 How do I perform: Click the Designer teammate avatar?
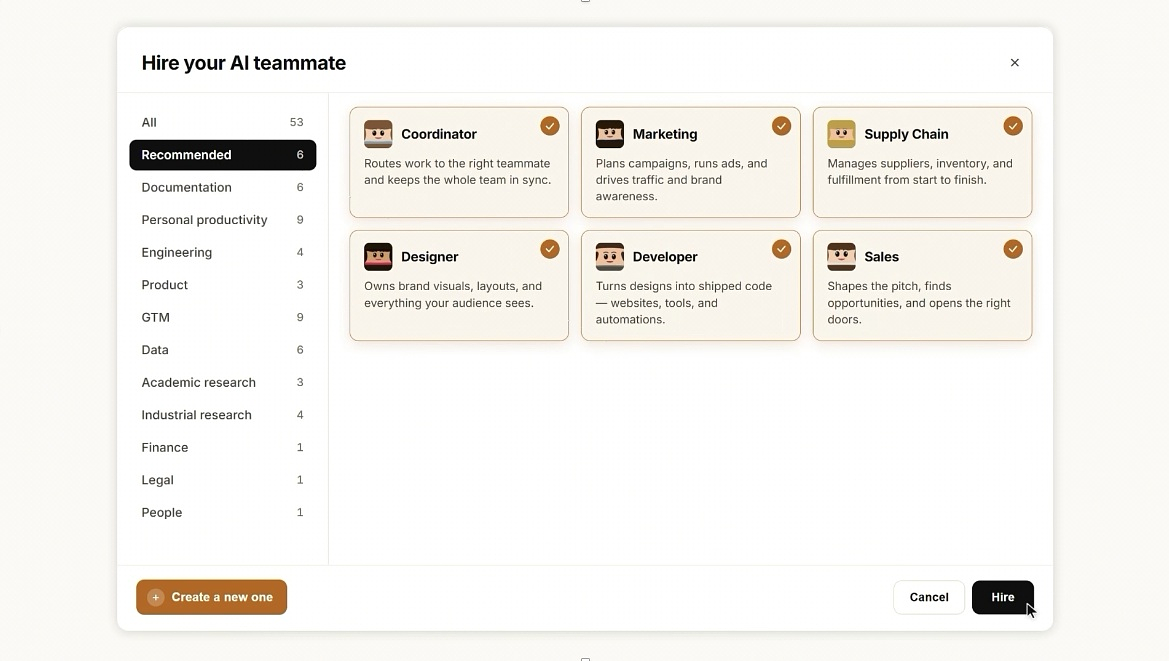378,256
